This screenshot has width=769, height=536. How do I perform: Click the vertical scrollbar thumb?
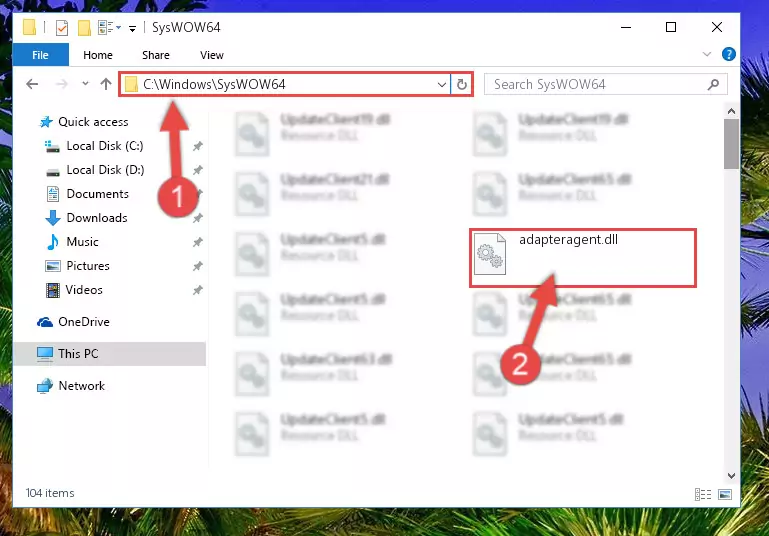(x=731, y=144)
